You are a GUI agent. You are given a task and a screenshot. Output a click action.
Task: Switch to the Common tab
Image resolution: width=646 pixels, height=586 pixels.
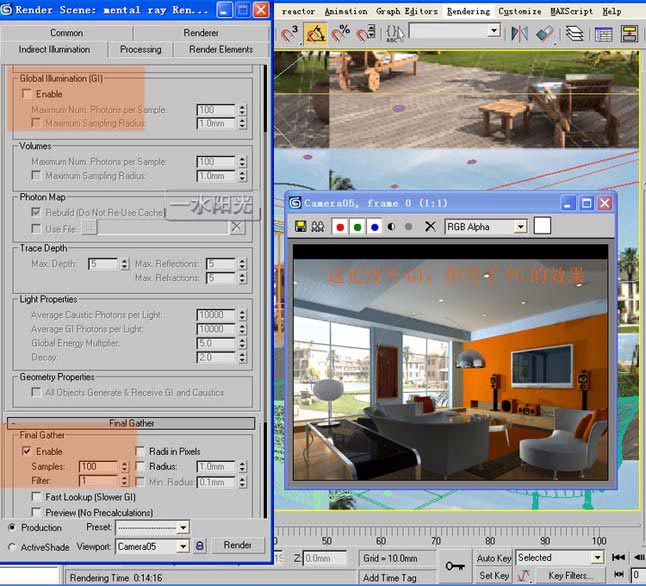[x=66, y=33]
